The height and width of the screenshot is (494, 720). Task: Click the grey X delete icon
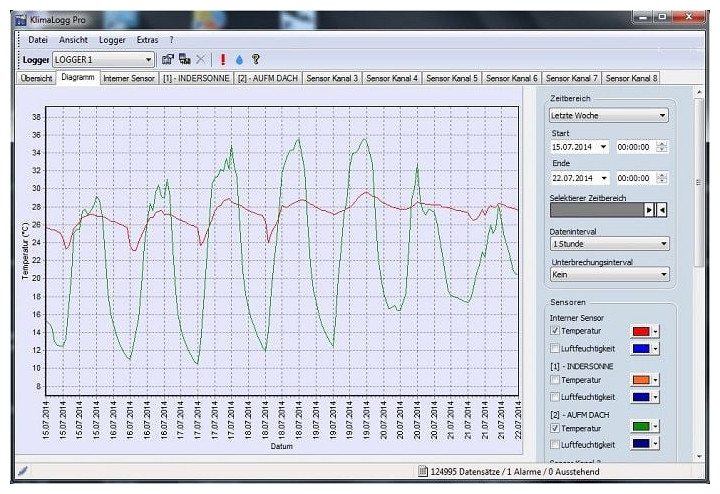[x=201, y=60]
